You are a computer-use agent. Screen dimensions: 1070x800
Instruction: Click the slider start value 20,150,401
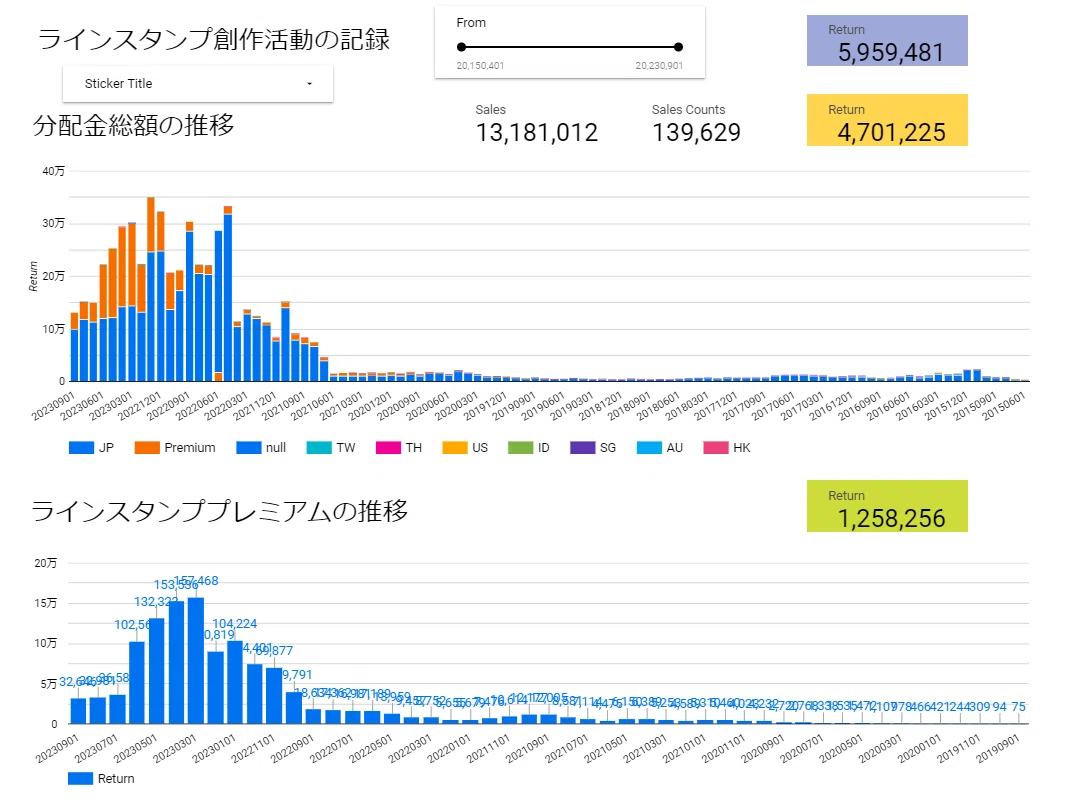click(x=480, y=66)
